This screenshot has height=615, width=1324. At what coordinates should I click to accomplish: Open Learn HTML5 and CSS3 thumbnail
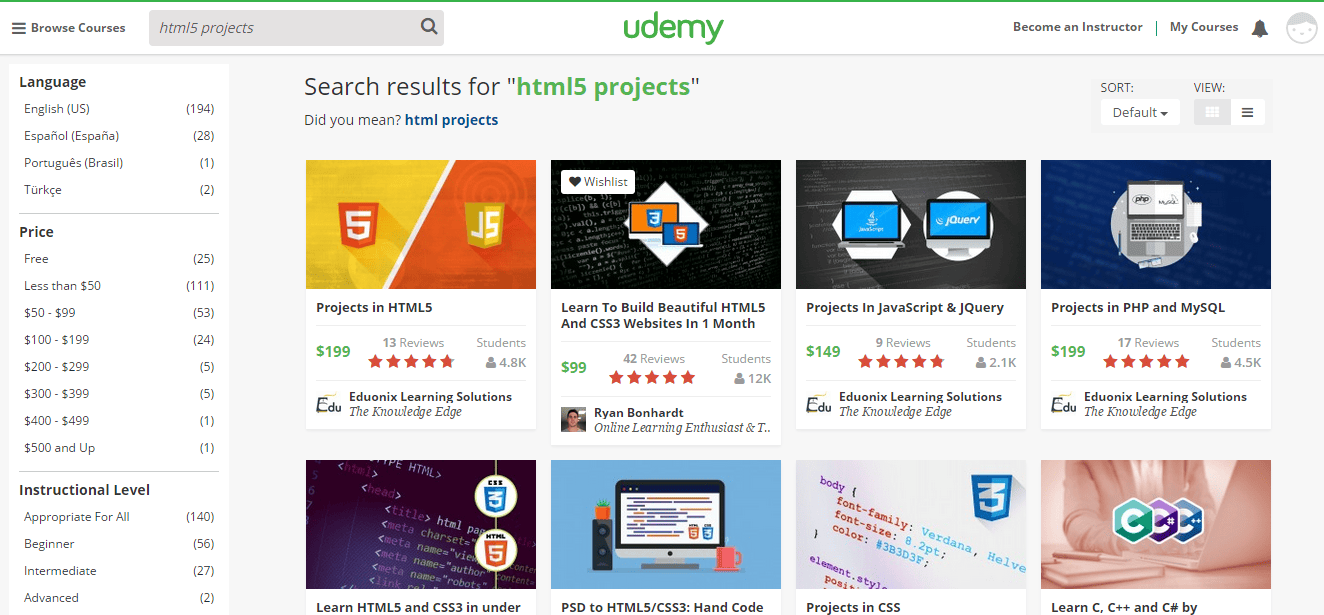point(421,524)
